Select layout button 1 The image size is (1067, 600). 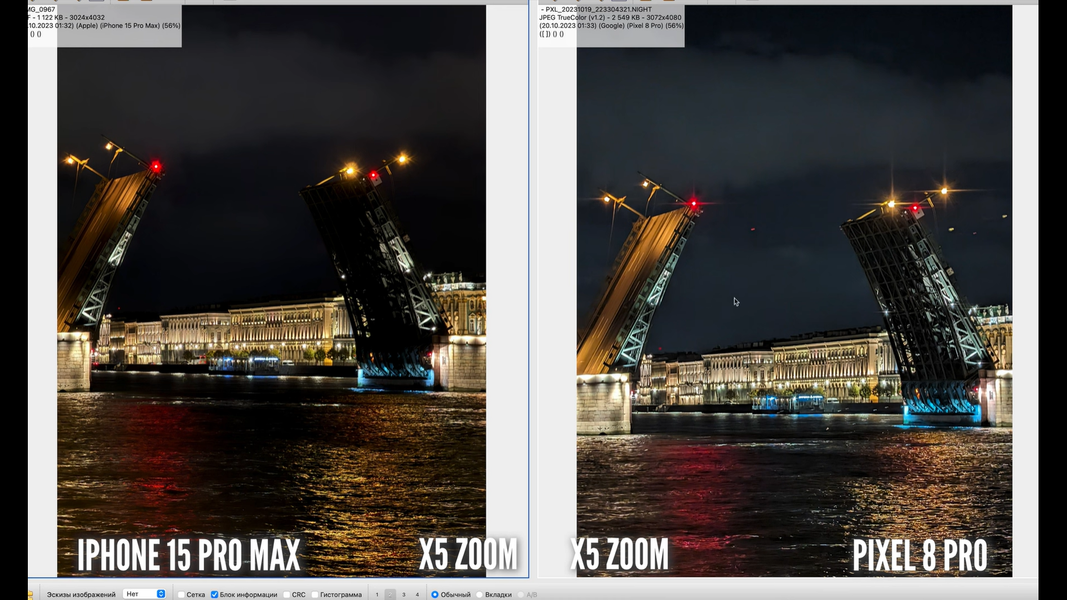click(x=377, y=595)
